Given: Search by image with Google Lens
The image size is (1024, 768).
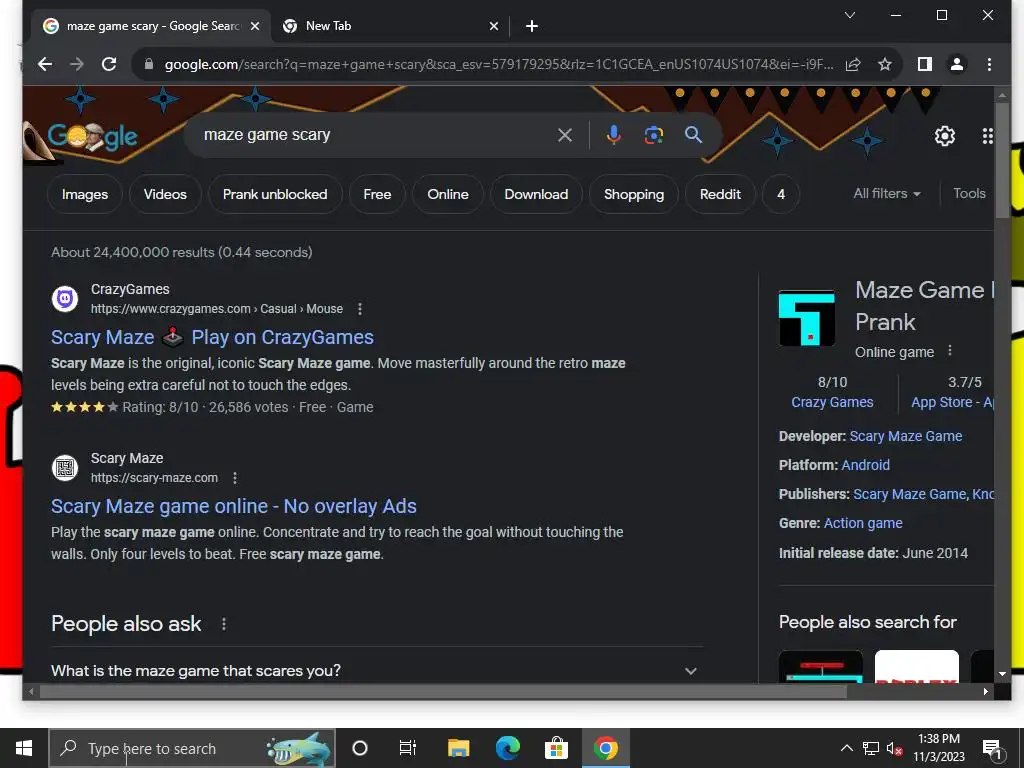Looking at the screenshot, I should click(654, 135).
